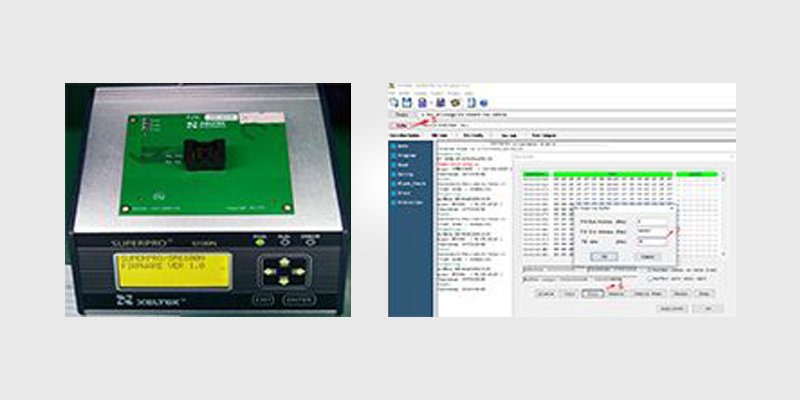This screenshot has width=800, height=400.
Task: Open the Buffer menu in menu bar
Action: (404, 93)
